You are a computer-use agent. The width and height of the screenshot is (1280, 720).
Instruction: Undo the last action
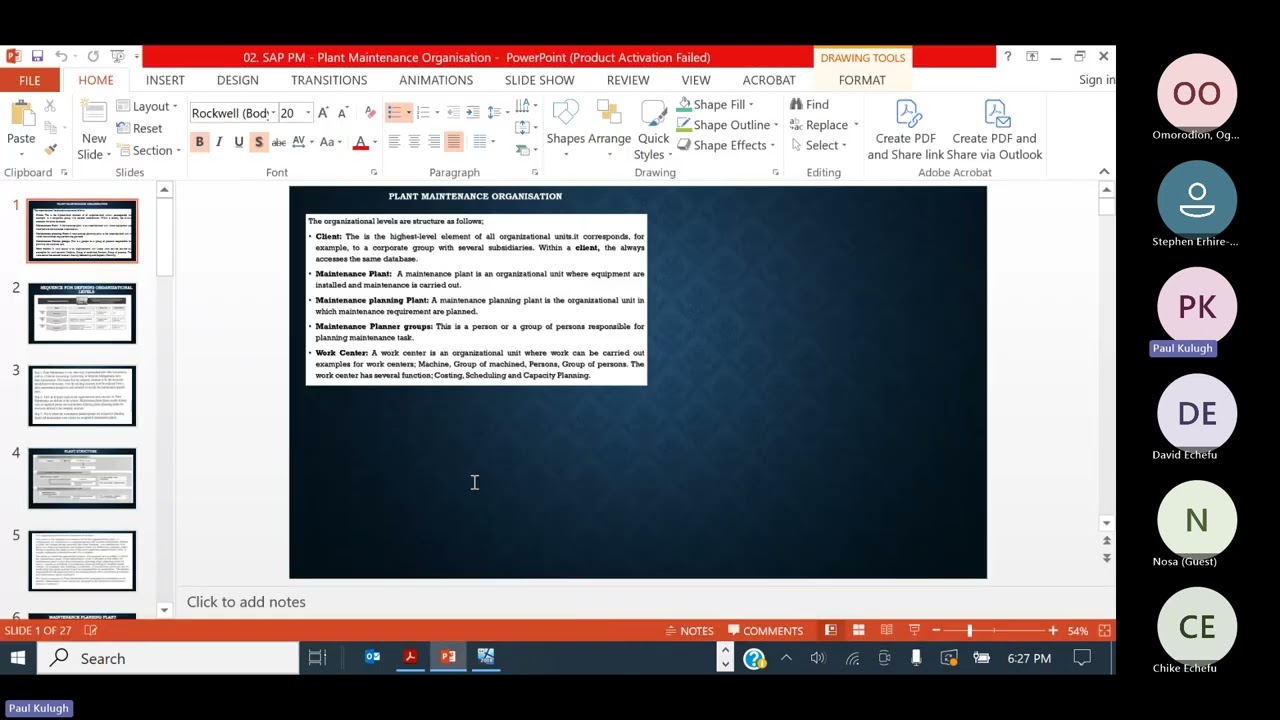tap(62, 57)
